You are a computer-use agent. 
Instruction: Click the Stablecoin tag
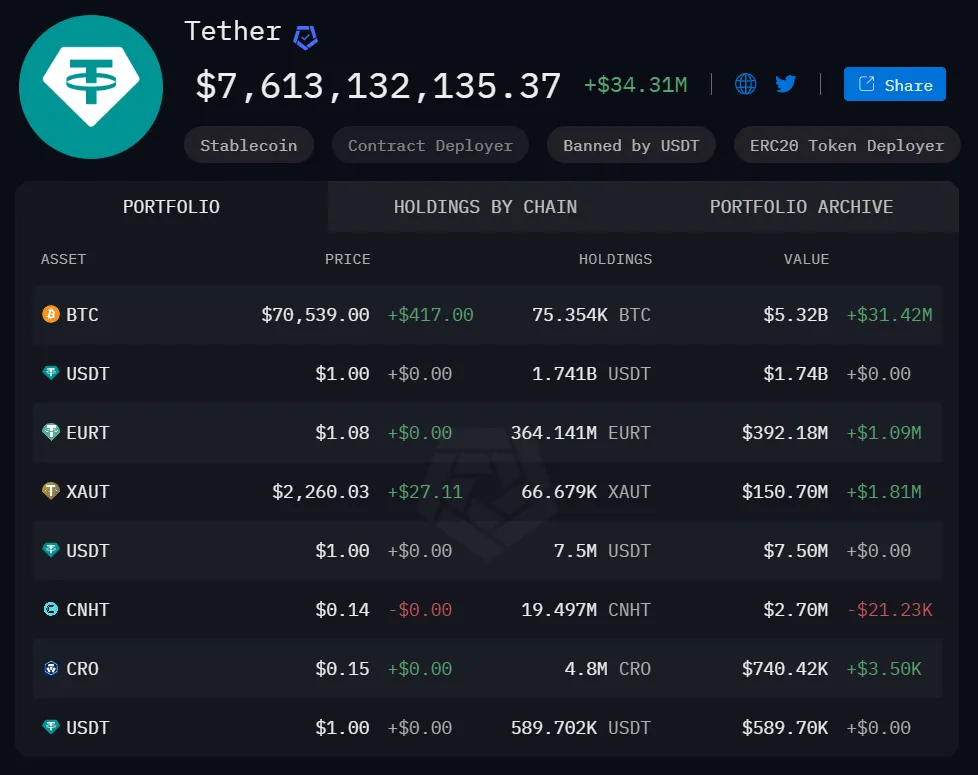[x=248, y=146]
